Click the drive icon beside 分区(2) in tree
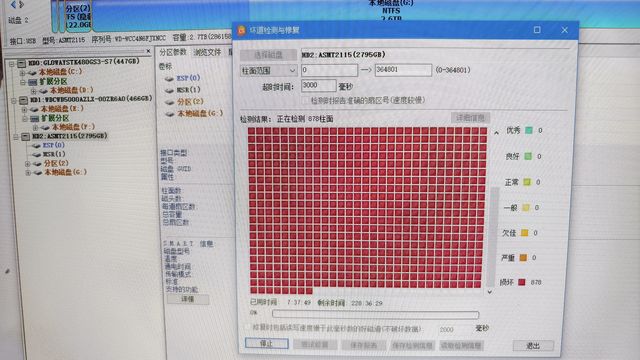The height and width of the screenshot is (360, 640). (x=38, y=164)
